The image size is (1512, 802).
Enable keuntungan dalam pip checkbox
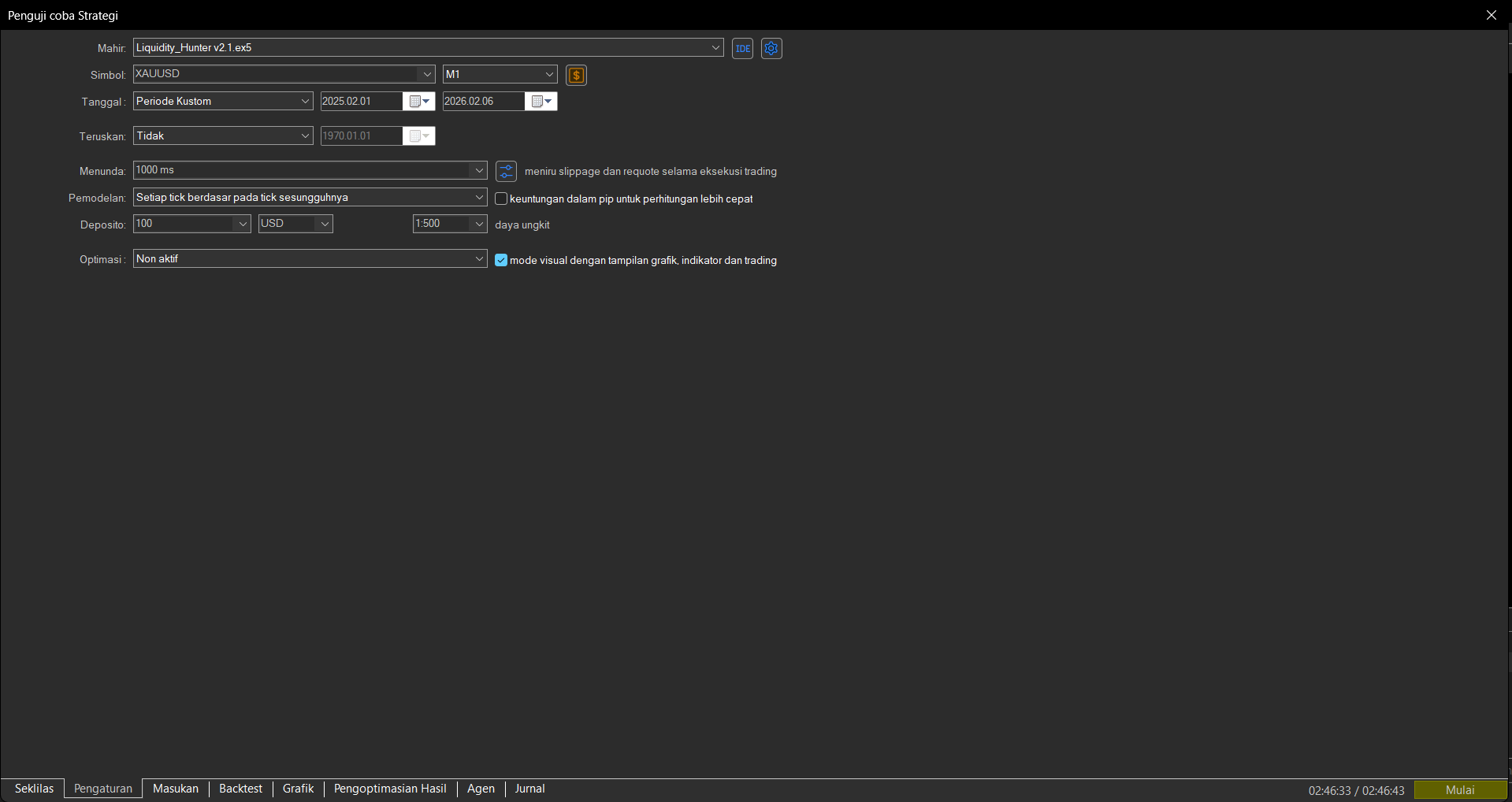[x=501, y=199]
